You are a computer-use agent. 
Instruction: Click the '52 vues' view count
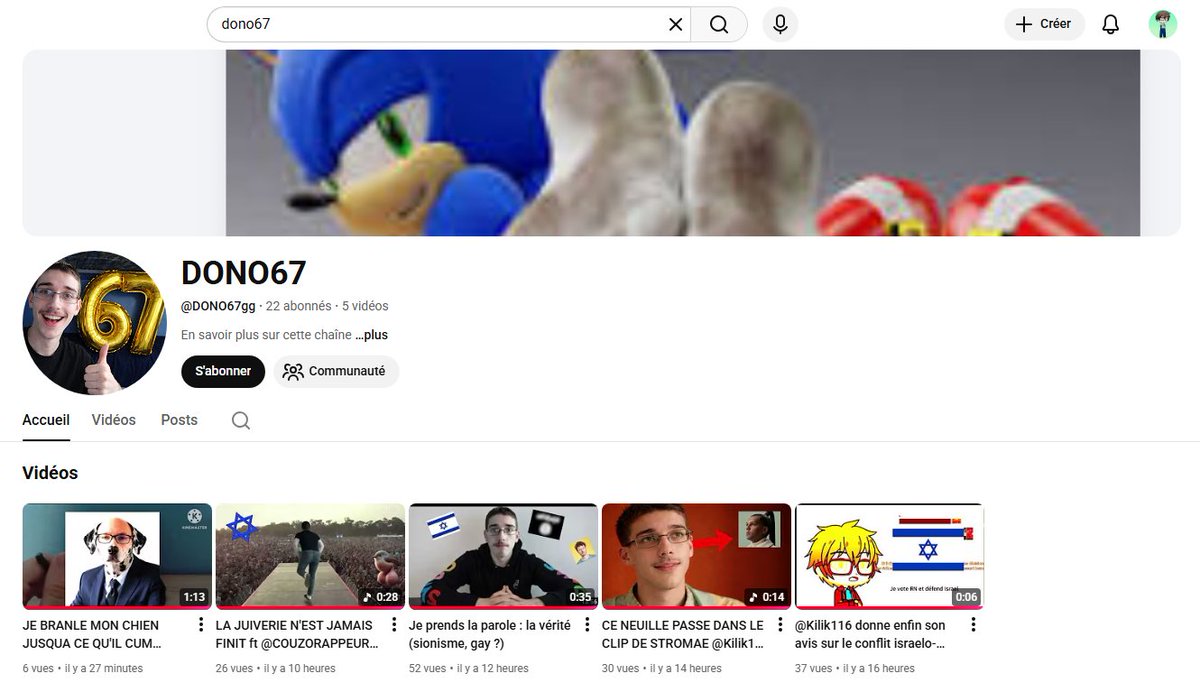coord(428,668)
